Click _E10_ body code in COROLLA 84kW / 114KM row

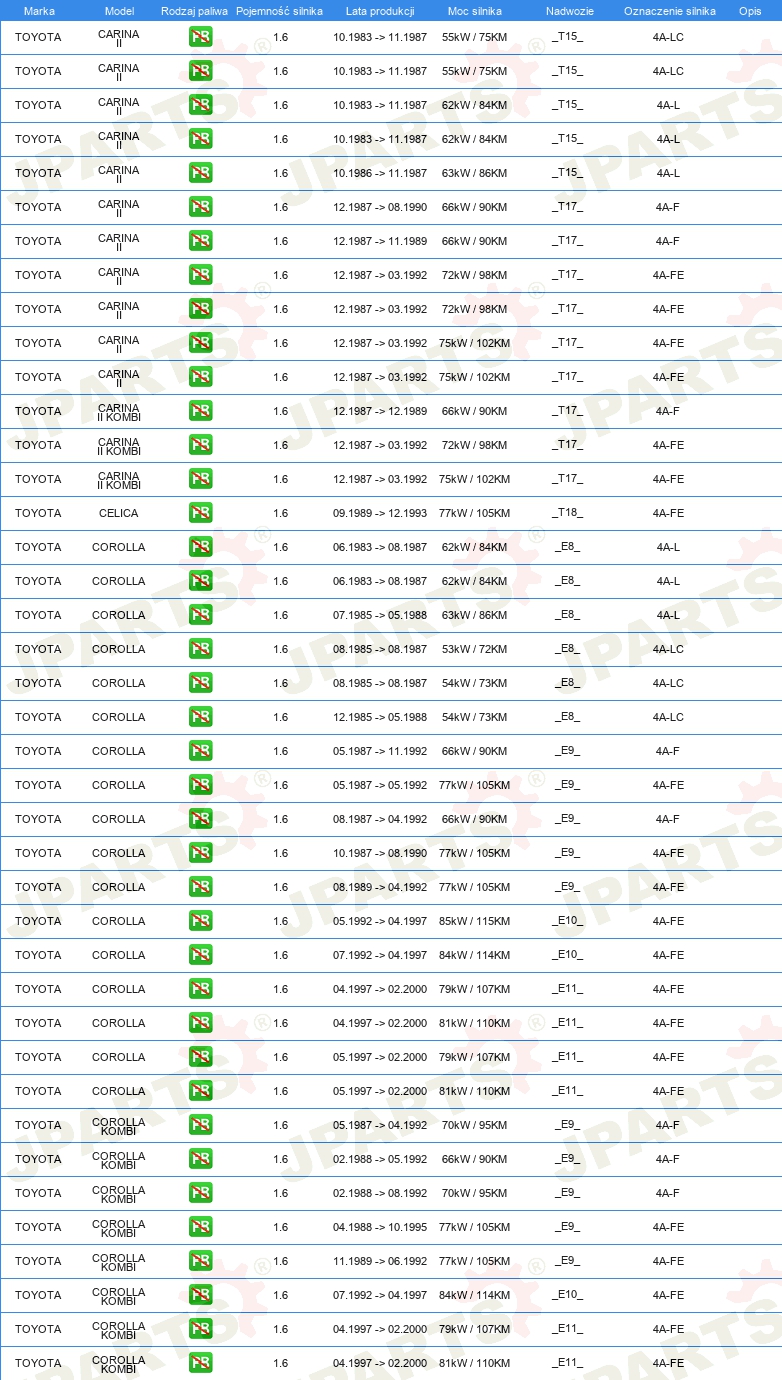click(x=567, y=955)
